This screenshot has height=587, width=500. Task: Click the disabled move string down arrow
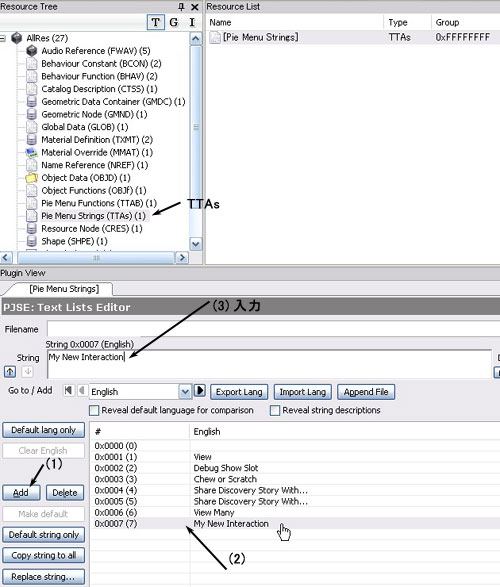[27, 372]
